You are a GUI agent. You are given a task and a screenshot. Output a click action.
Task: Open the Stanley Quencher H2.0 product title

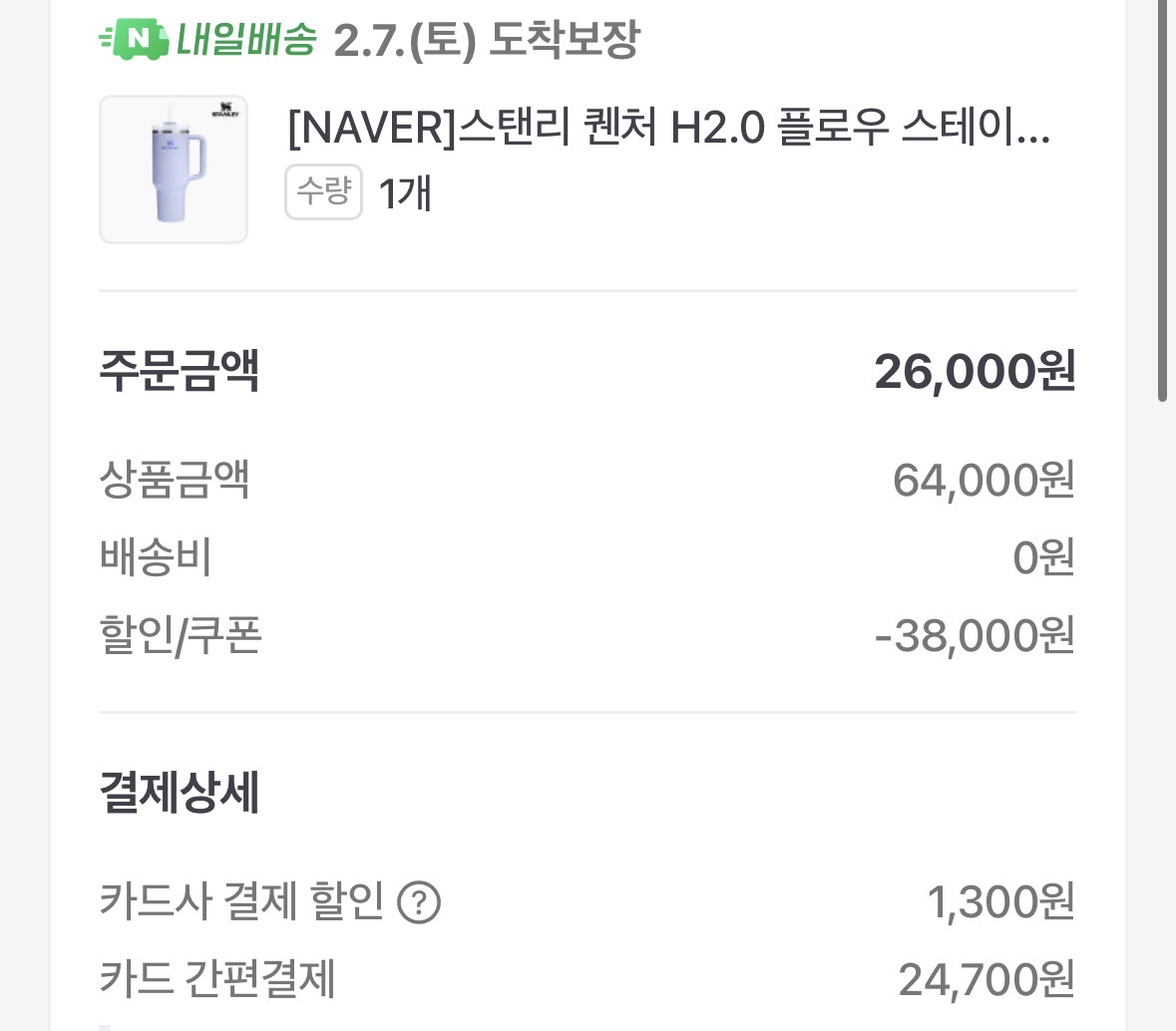click(x=668, y=129)
